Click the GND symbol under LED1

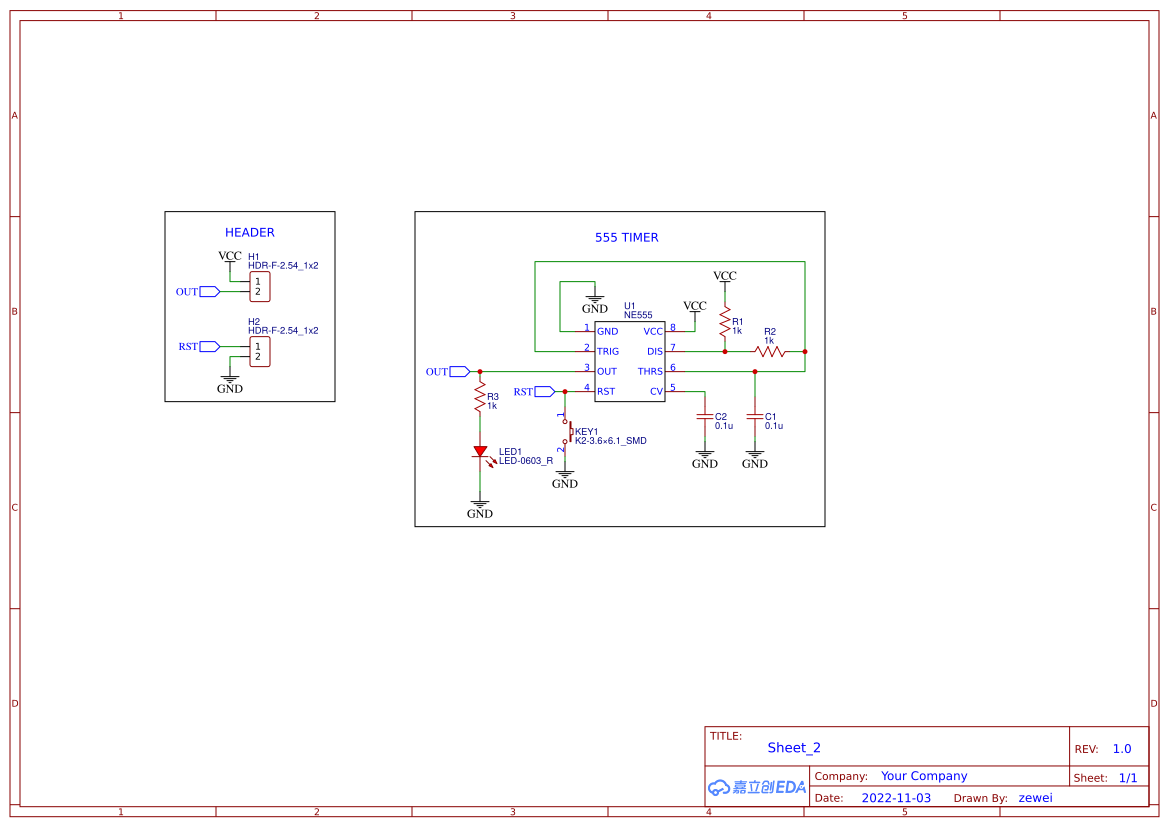[x=480, y=505]
